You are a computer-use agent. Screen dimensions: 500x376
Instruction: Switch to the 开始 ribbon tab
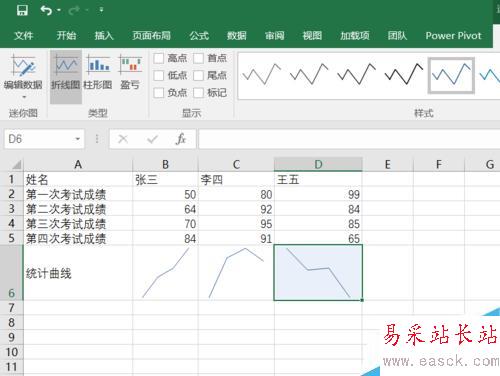point(66,35)
